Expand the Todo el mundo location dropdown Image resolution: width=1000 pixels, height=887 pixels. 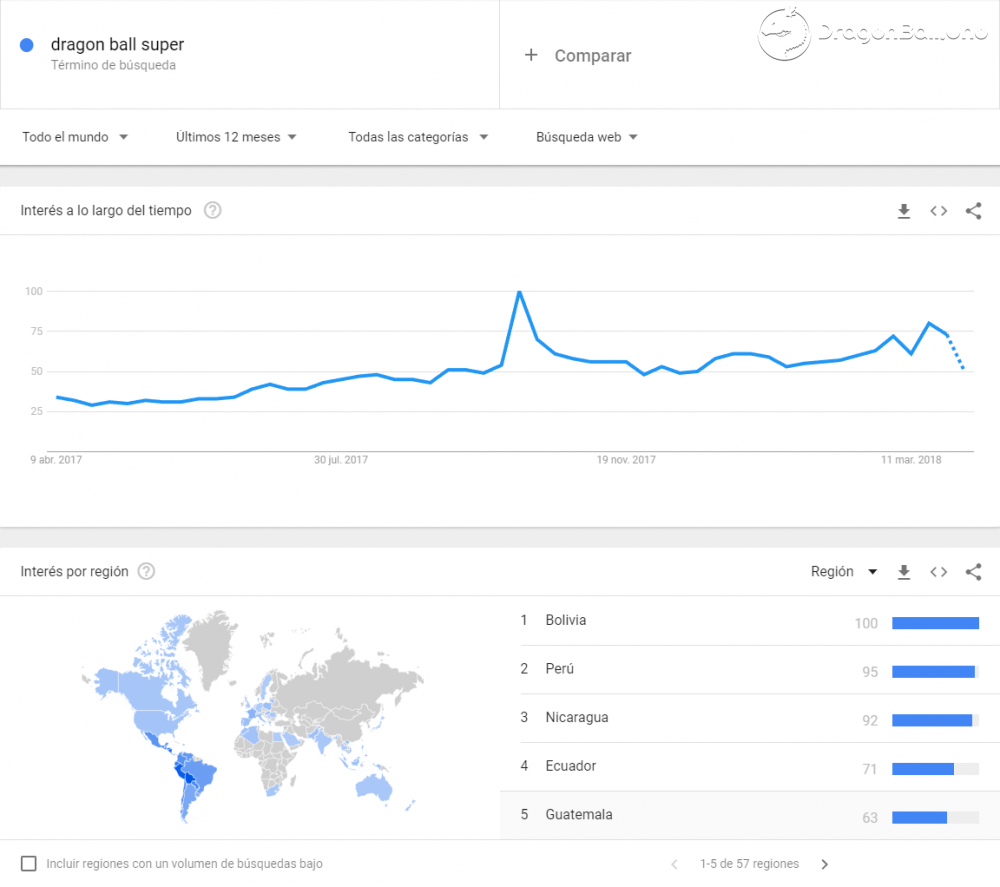(75, 137)
